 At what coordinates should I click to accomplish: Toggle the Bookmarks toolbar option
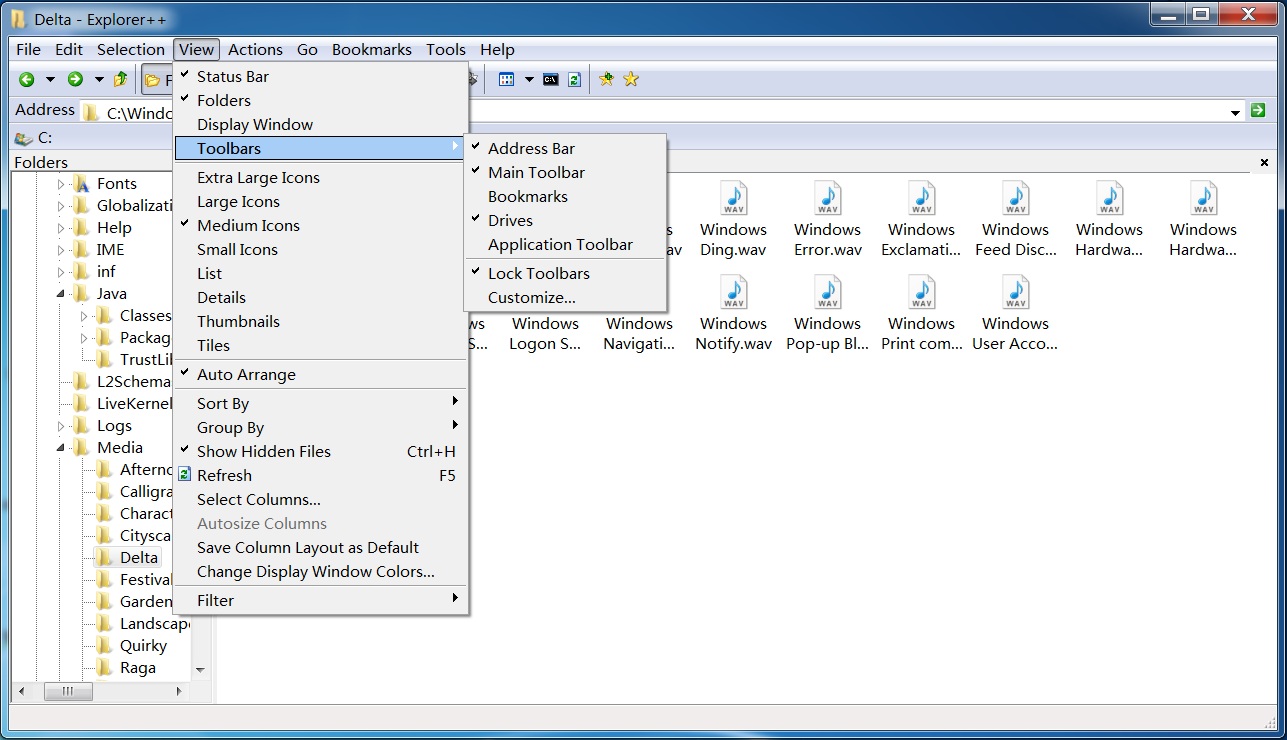(528, 197)
